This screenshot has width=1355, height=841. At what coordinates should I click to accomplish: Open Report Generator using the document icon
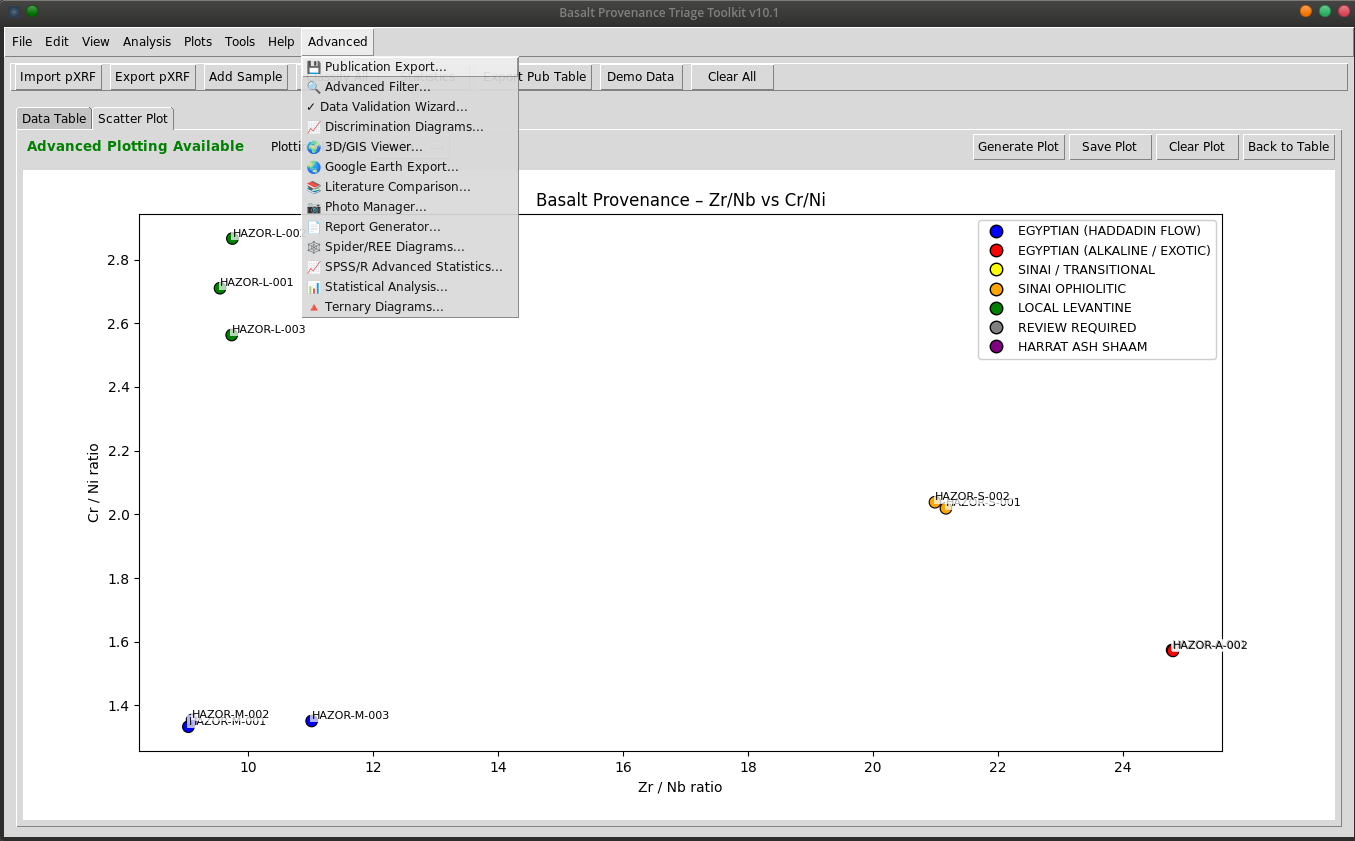click(313, 226)
